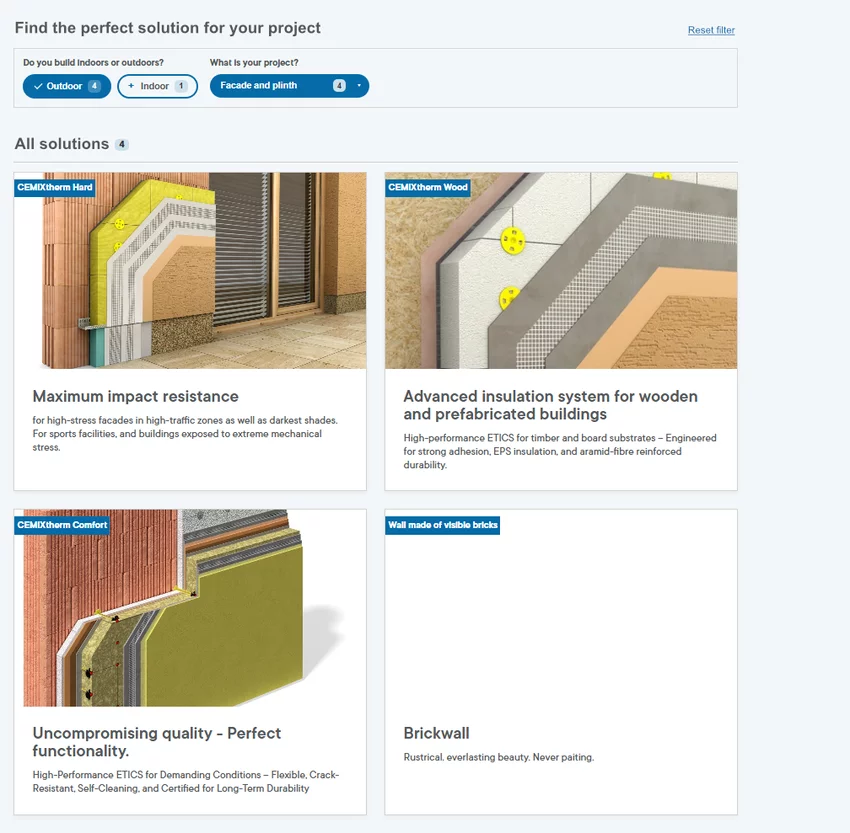The image size is (850, 833).
Task: Click description 'High-Performance ETICS for Demanding Conditions'
Action: [x=186, y=782]
